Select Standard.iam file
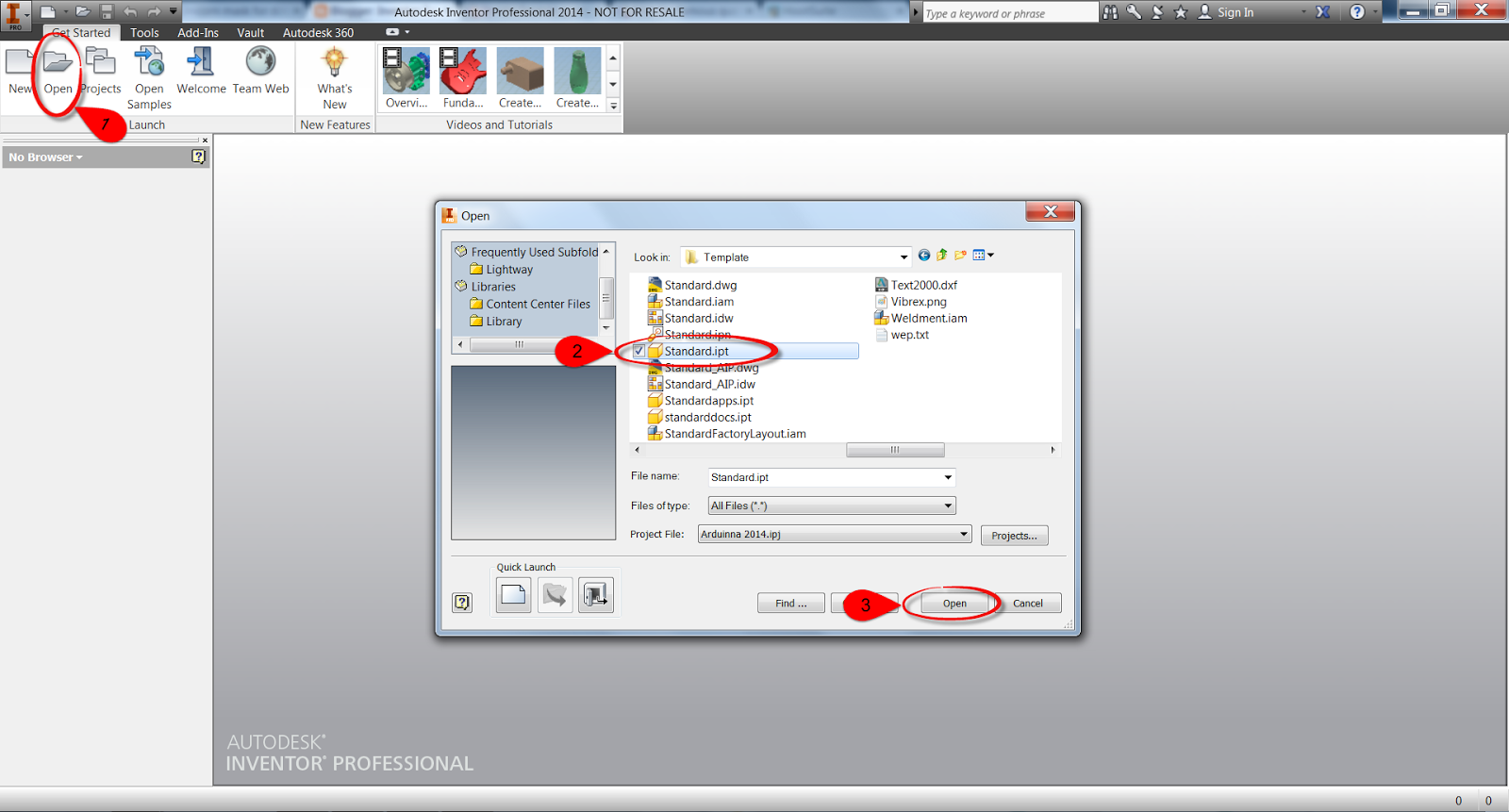 691,302
